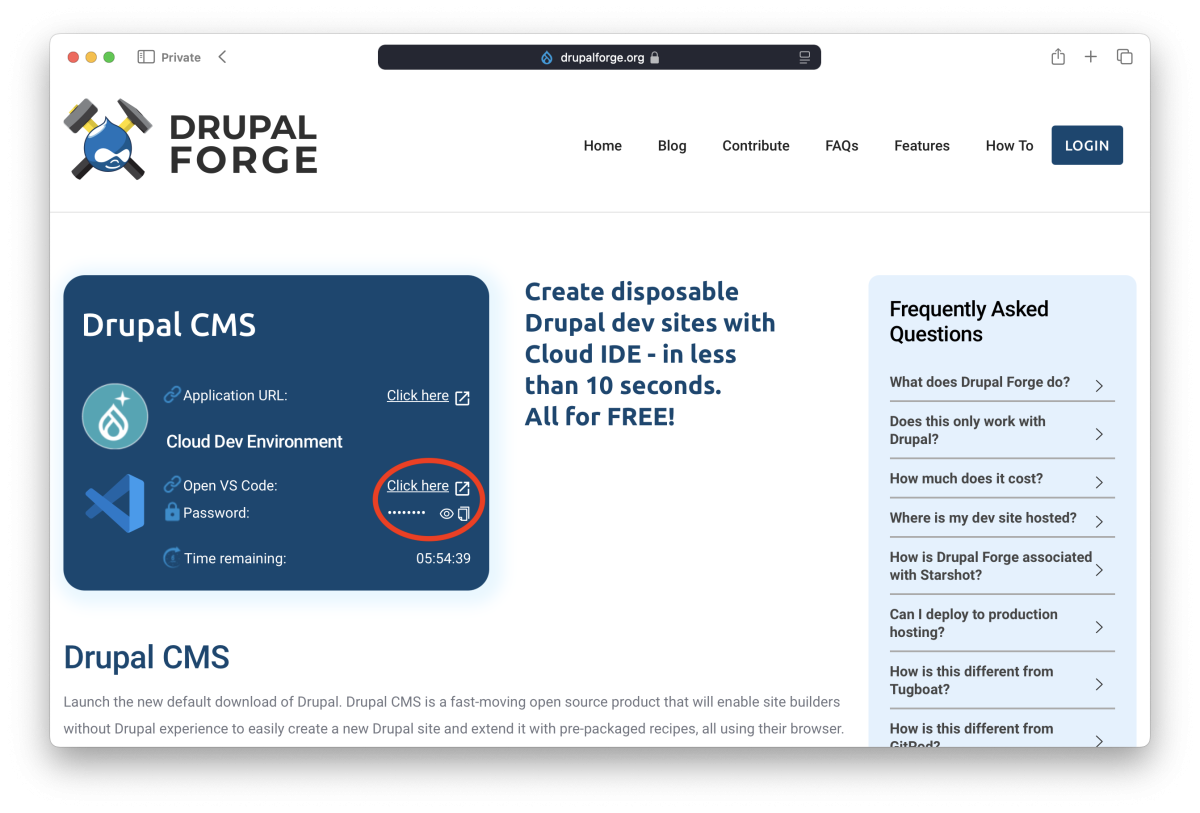Open the How To menu item
This screenshot has width=1200, height=813.
pyautogui.click(x=1010, y=146)
